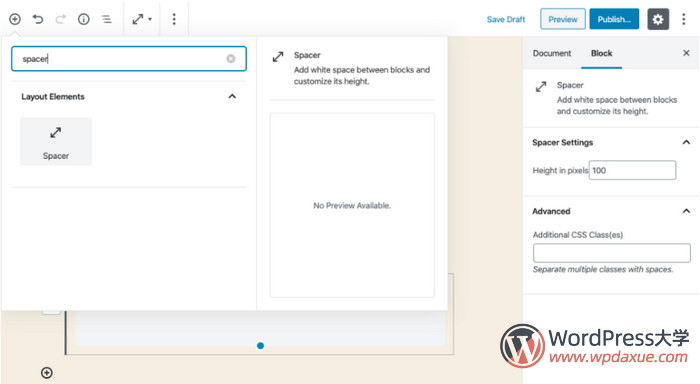Open block more options vertical dots
The image size is (700, 384).
[174, 19]
